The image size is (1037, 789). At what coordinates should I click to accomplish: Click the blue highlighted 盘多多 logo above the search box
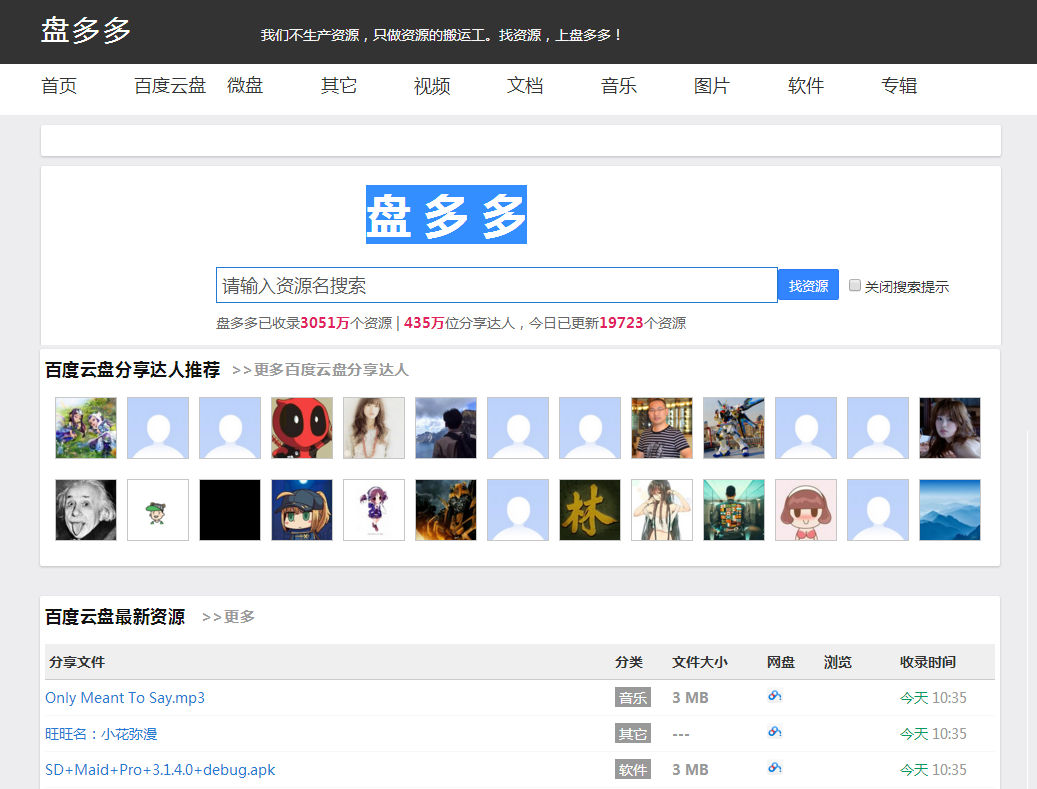click(446, 214)
